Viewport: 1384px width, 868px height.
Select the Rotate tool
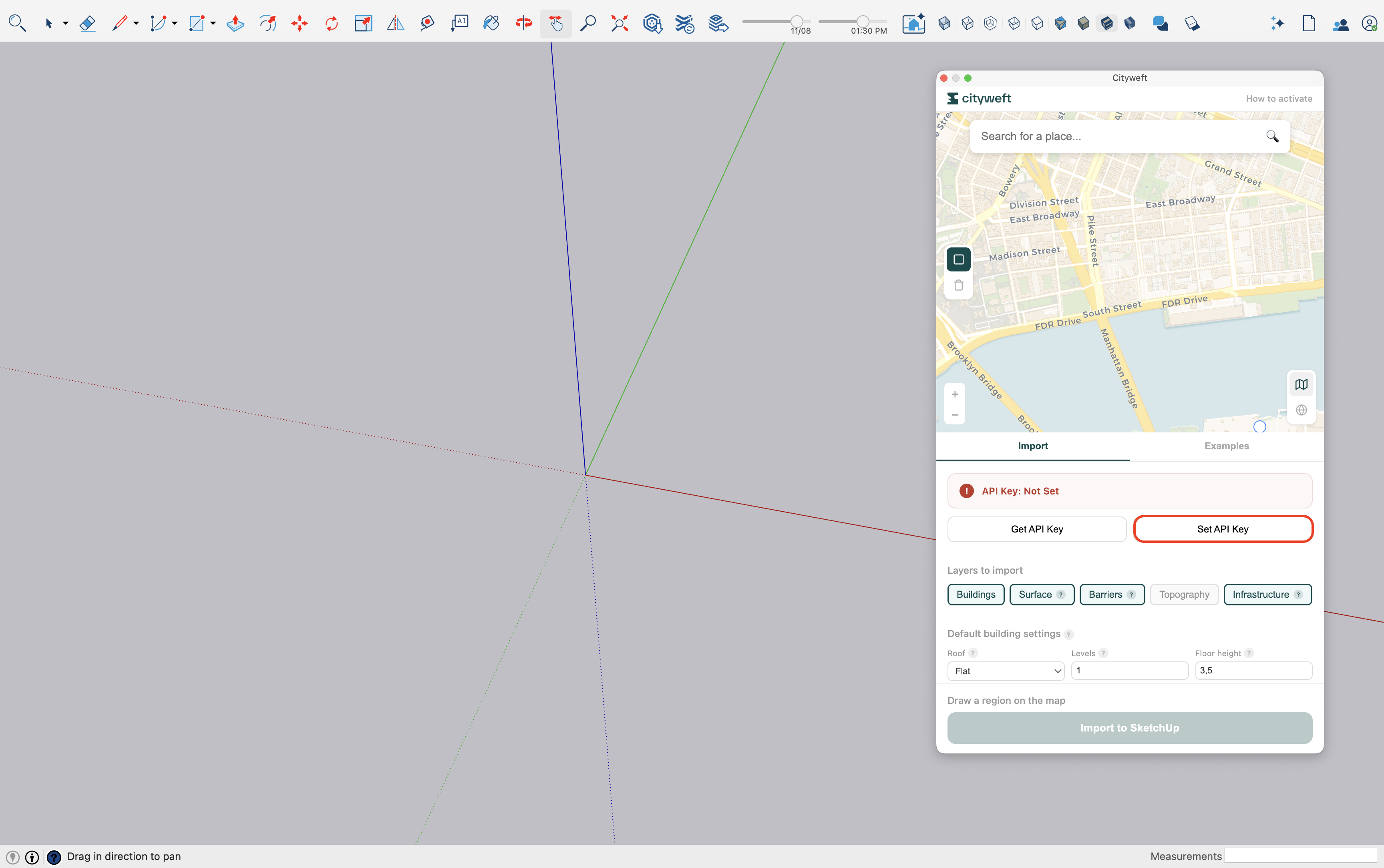click(331, 24)
